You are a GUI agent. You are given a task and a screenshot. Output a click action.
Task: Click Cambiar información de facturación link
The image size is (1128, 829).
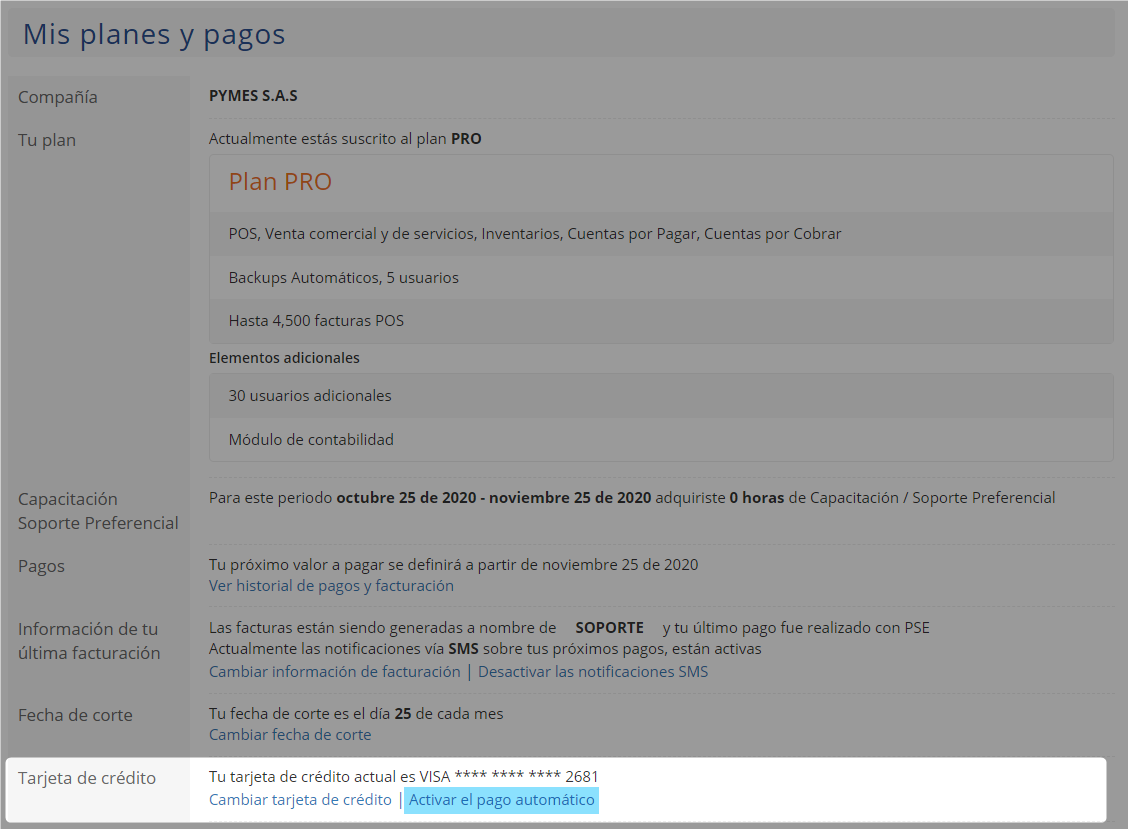(x=334, y=672)
